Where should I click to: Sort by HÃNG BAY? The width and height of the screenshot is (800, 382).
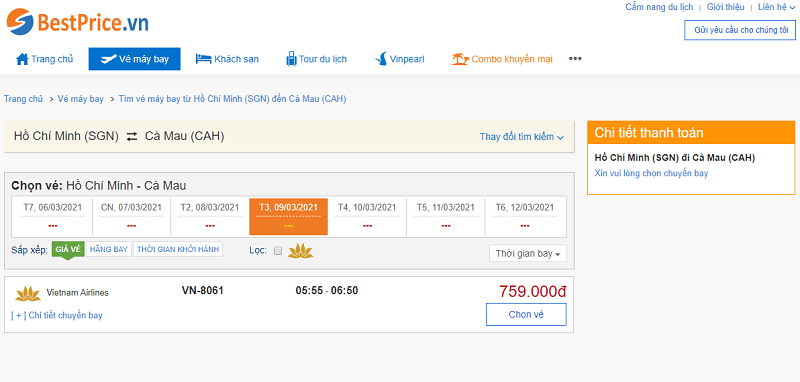point(109,249)
